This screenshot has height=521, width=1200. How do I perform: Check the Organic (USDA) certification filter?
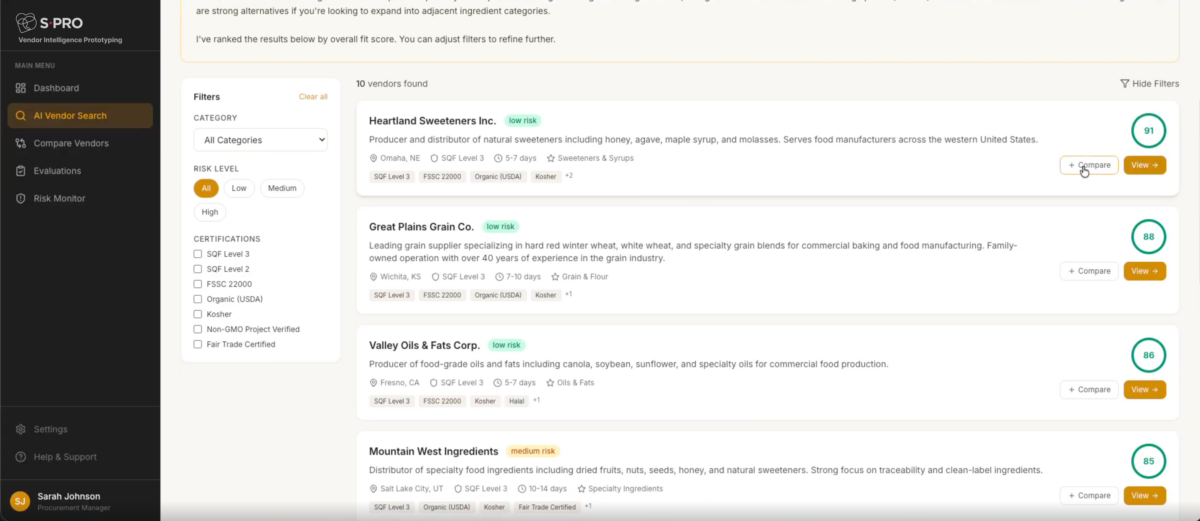point(198,299)
